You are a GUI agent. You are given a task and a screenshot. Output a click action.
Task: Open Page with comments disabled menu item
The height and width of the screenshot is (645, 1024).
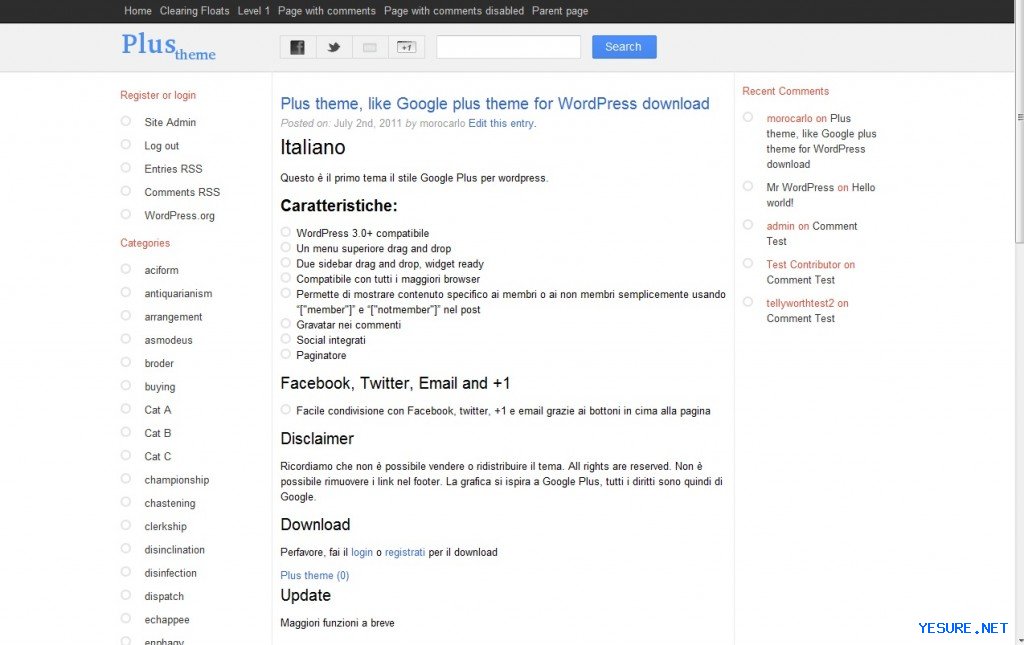[x=454, y=11]
